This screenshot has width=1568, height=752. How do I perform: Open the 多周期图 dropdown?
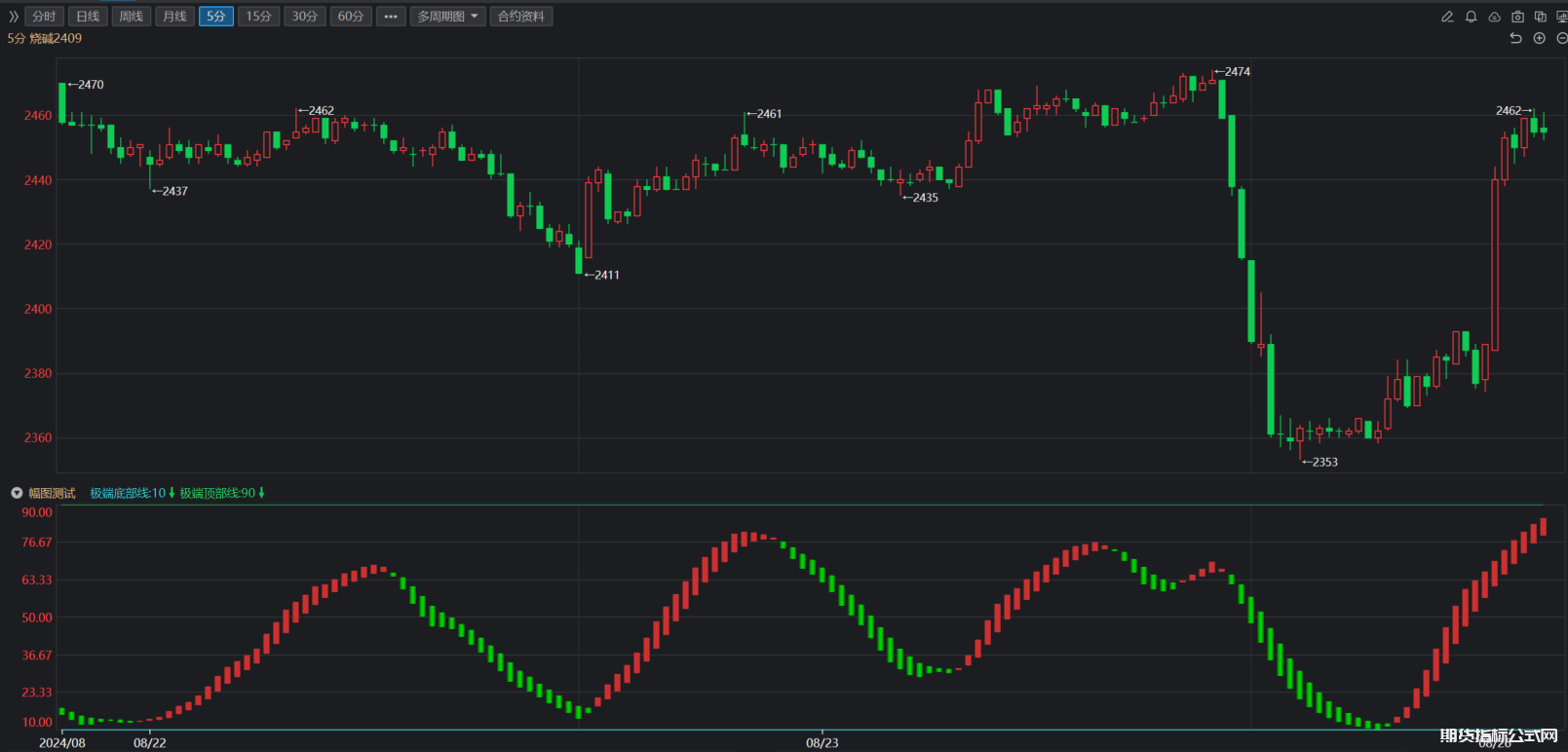(447, 17)
